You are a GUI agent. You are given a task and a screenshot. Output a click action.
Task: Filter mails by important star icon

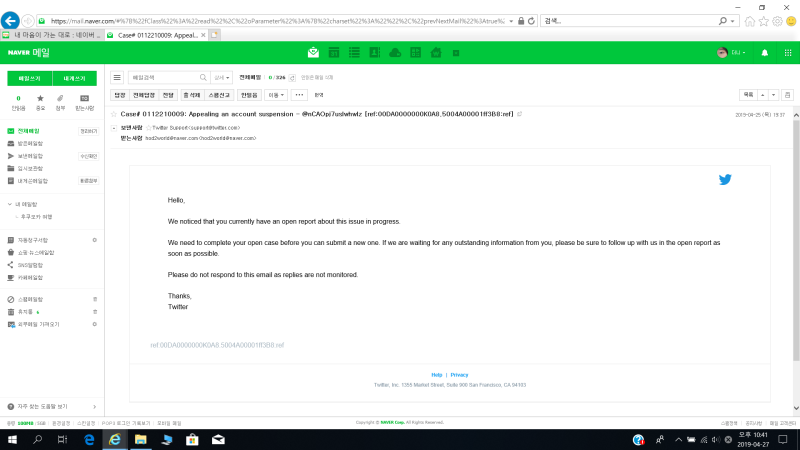coord(40,98)
